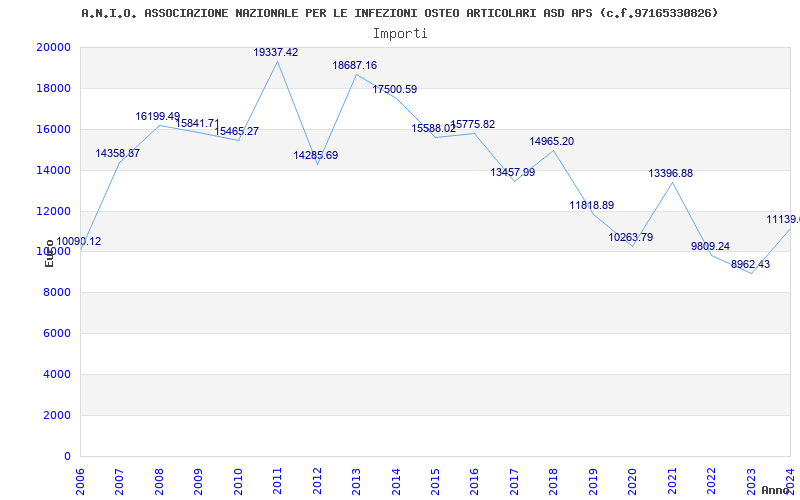The width and height of the screenshot is (800, 500).
Task: Click the 18000 y-axis tick label
Action: [54, 88]
